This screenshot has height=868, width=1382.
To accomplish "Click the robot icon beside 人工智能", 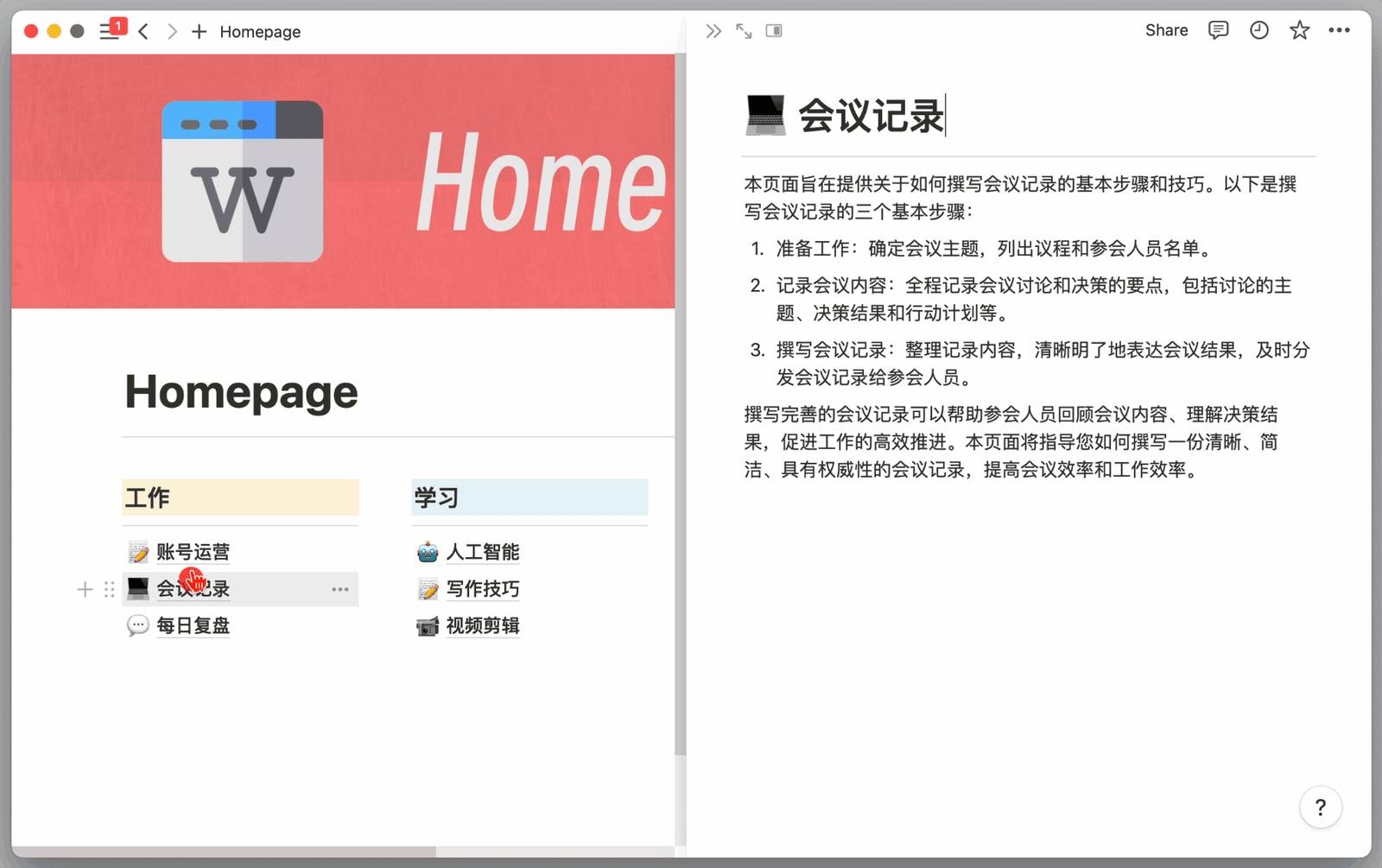I will 428,553.
